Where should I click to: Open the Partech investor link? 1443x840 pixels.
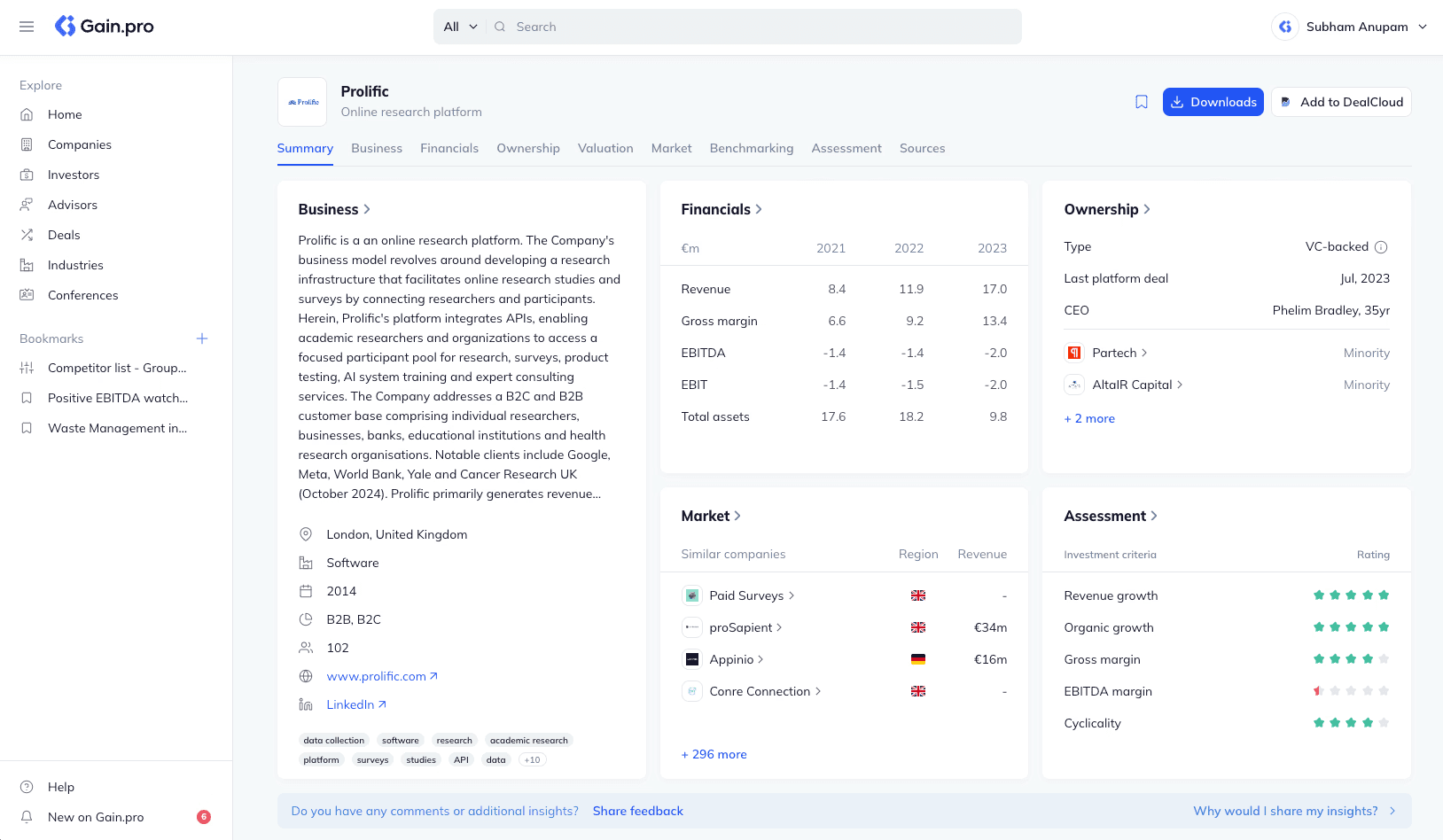click(x=1119, y=353)
